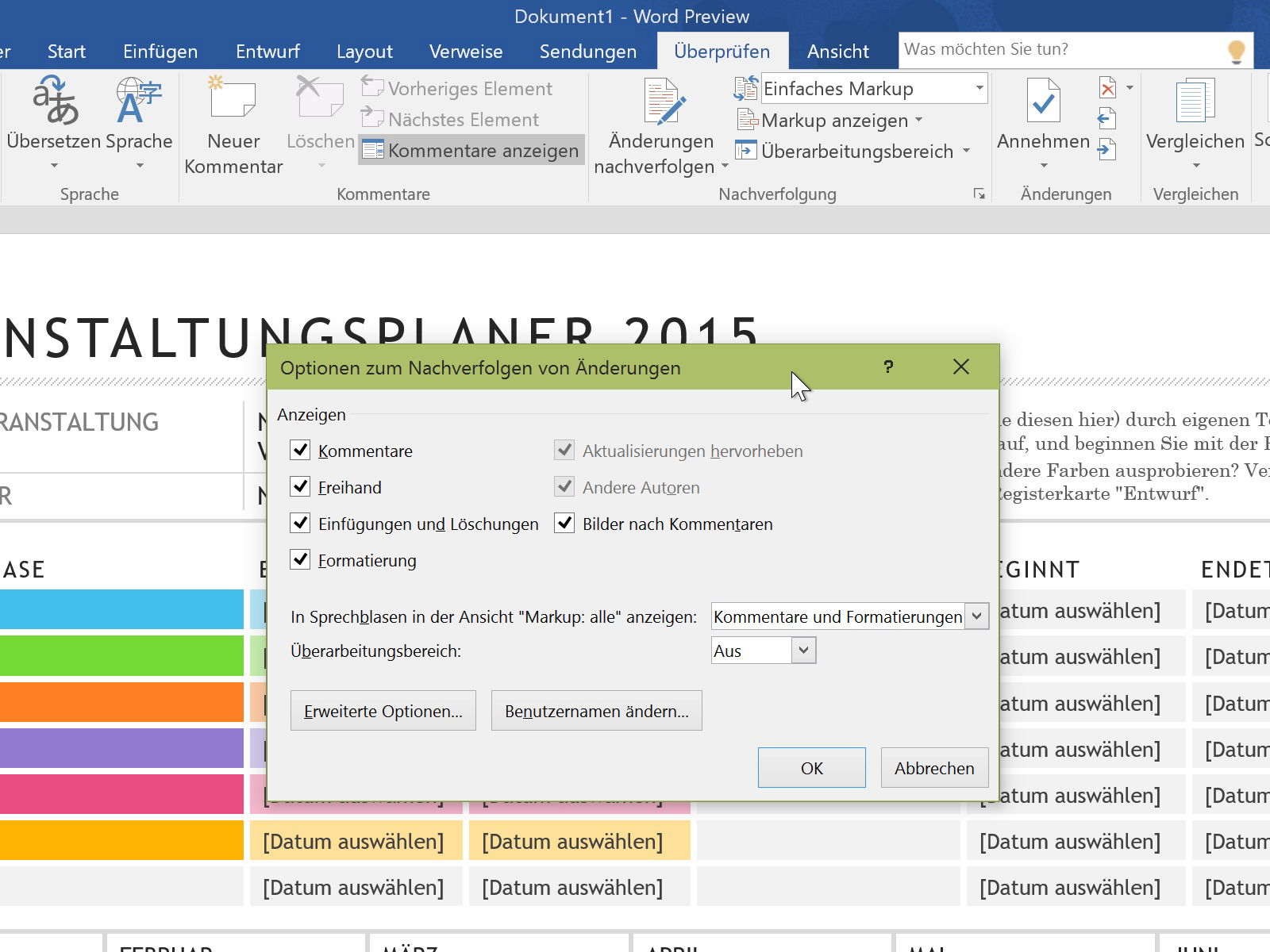Image resolution: width=1270 pixels, height=952 pixels.
Task: Expand Markup anzeigen menu arrow
Action: tap(919, 120)
